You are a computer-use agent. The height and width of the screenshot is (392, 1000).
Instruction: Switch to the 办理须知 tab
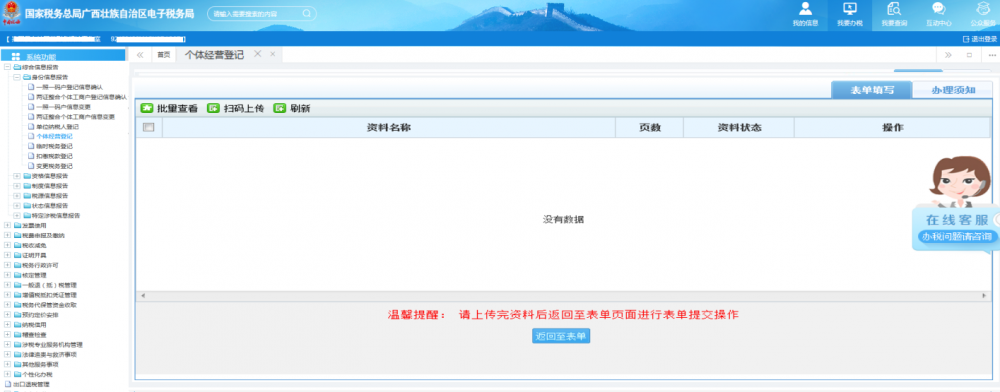953,90
